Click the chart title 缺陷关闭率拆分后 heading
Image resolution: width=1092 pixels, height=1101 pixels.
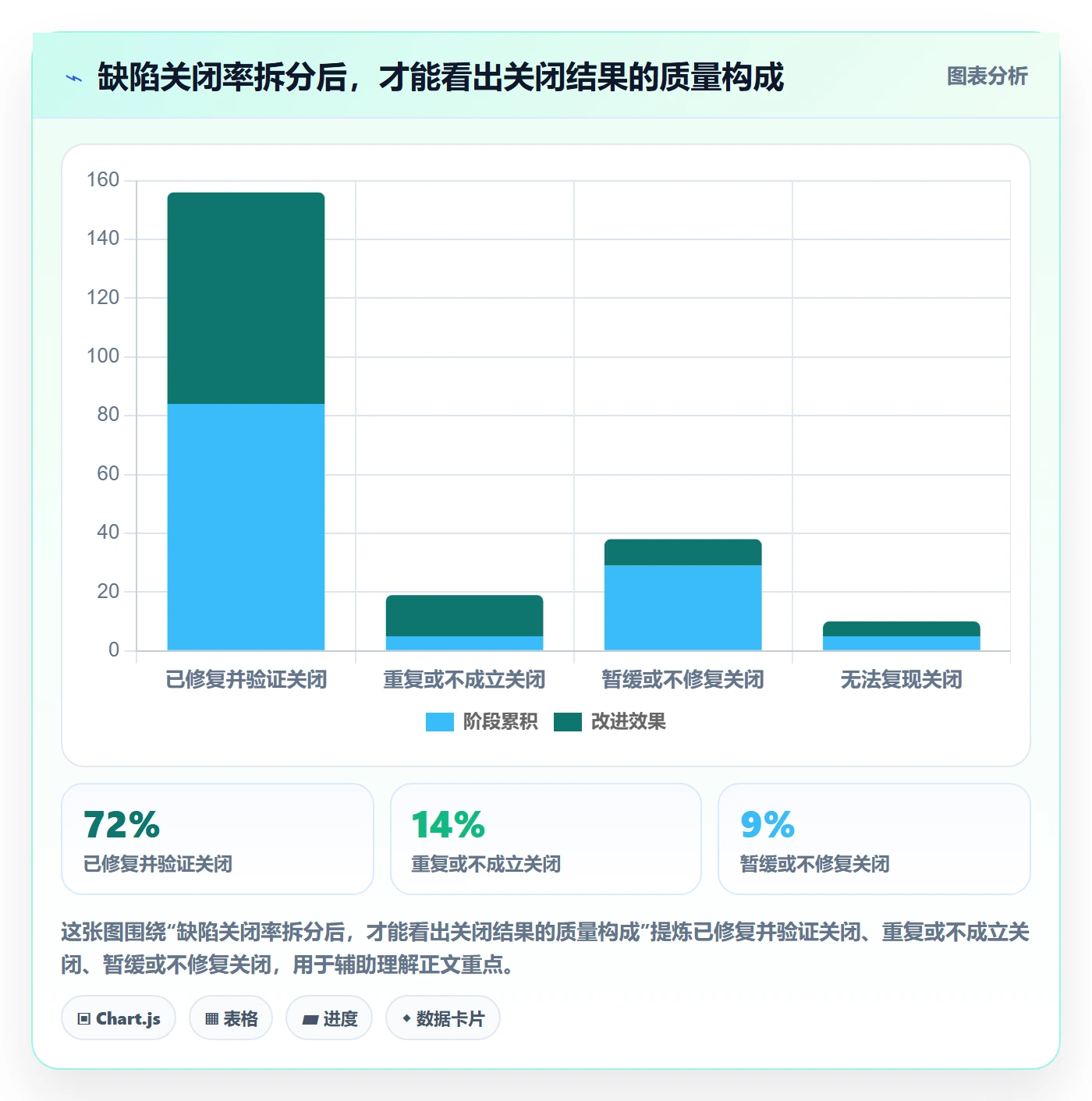(x=441, y=77)
